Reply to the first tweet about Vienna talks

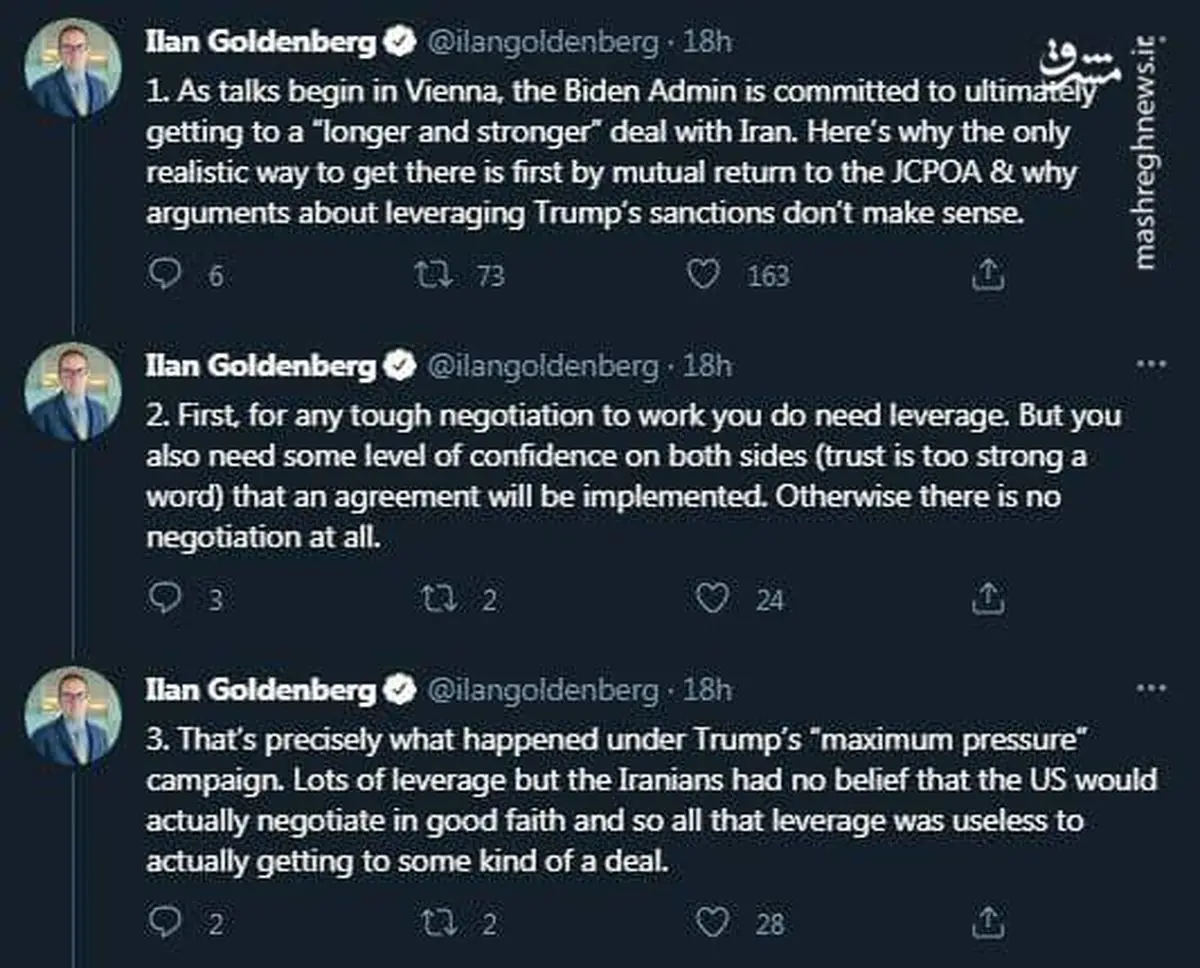[x=163, y=273]
